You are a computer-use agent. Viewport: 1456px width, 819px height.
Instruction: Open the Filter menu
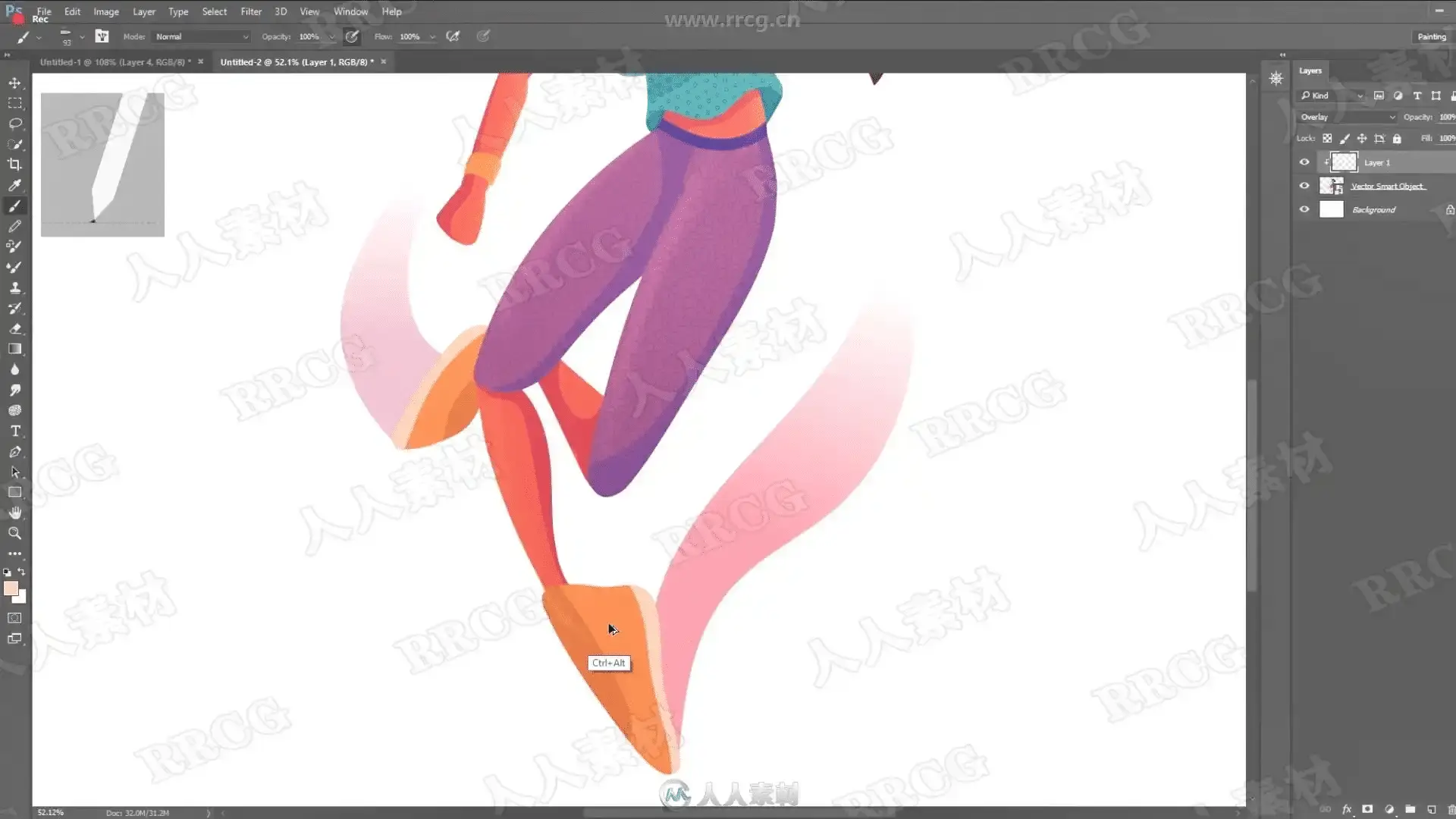click(x=251, y=11)
